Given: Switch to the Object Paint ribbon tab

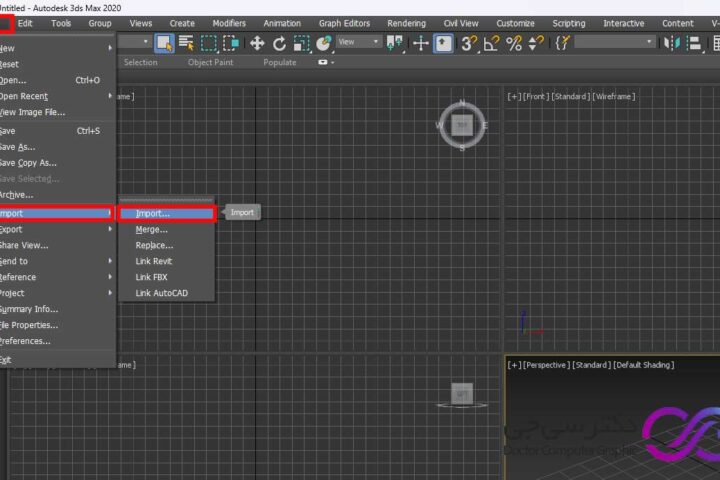Looking at the screenshot, I should 210,62.
